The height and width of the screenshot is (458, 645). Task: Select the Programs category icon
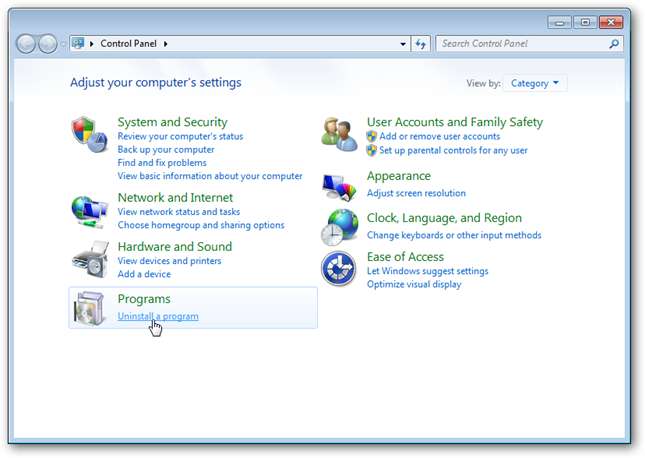tap(90, 308)
